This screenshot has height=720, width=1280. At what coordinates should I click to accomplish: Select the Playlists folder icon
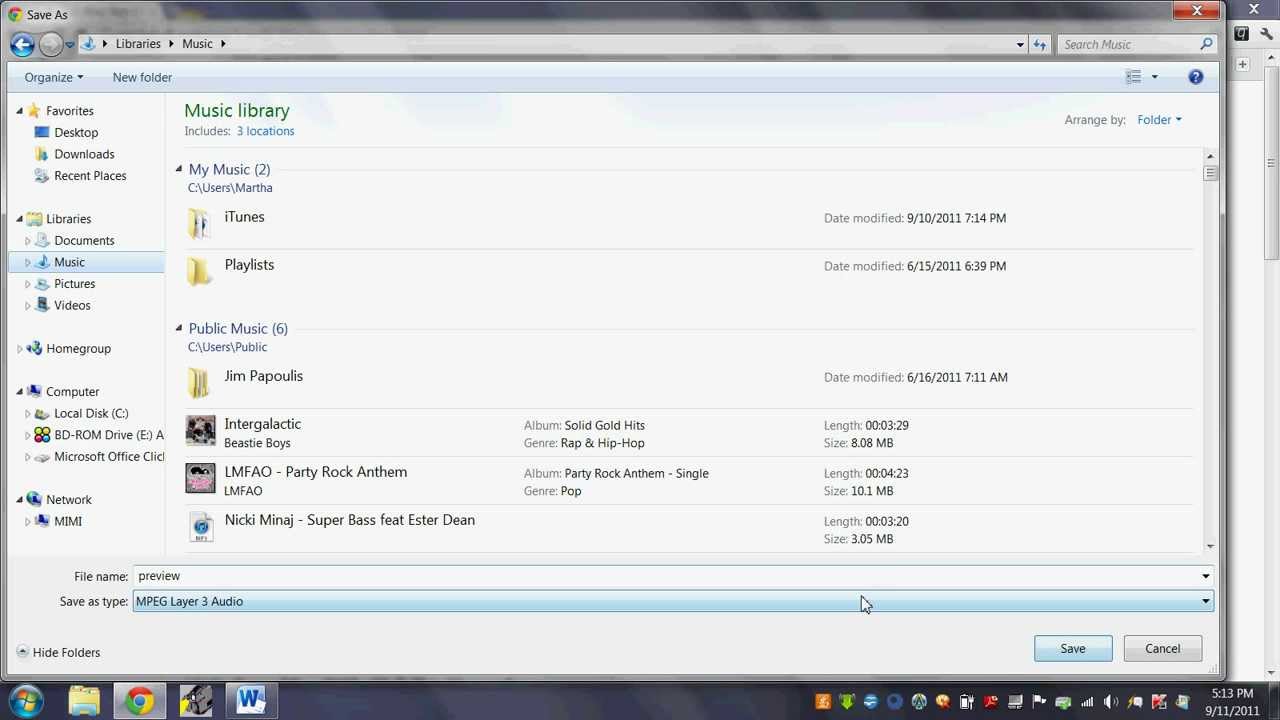point(199,271)
